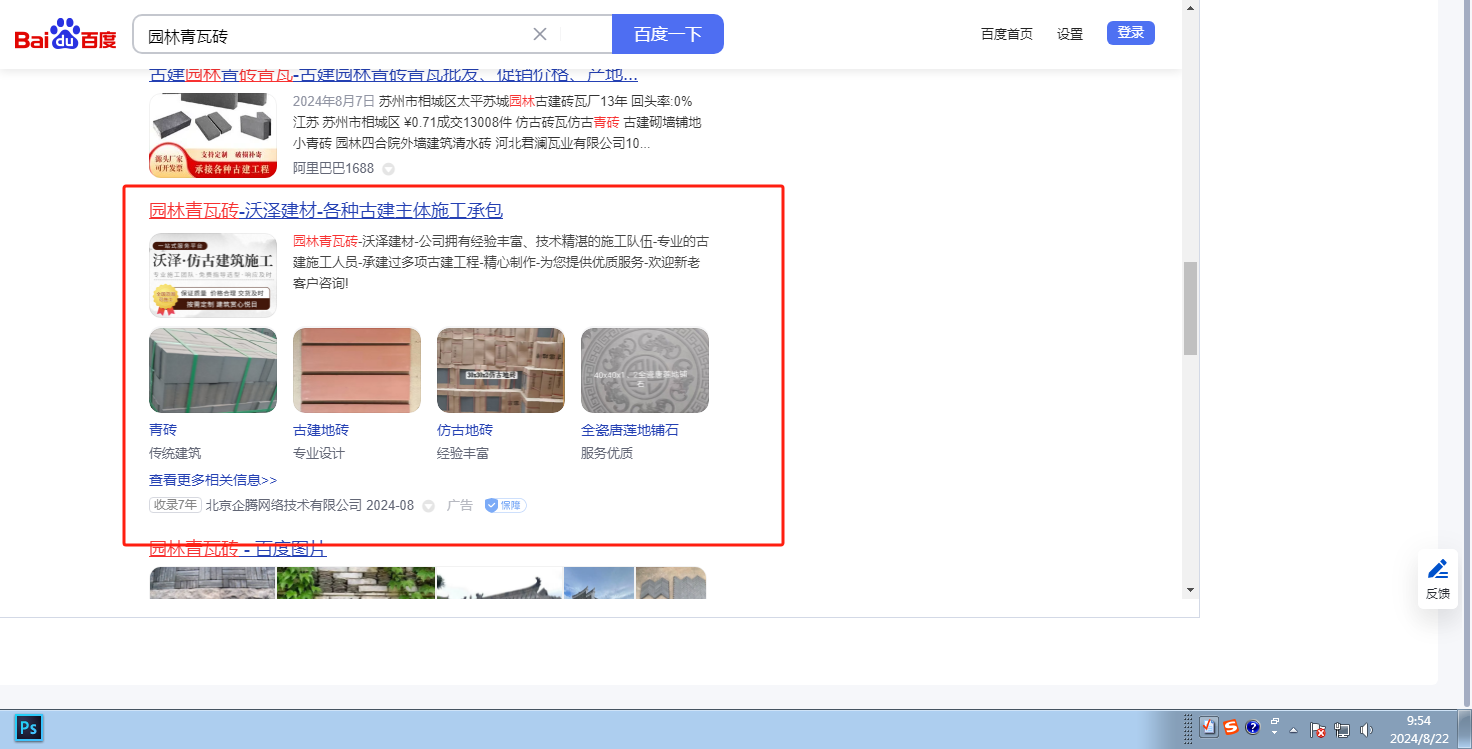
Task: Click the 全瓷唐莲地铺石 product link
Action: coord(630,430)
